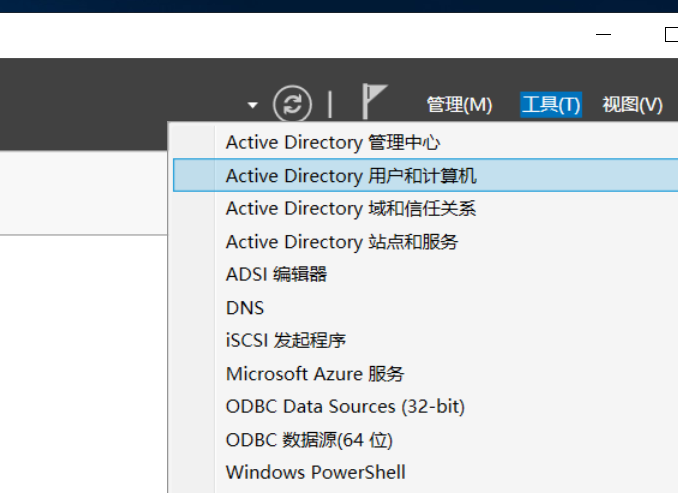The height and width of the screenshot is (493, 678).
Task: Open the DNS tool
Action: point(425,307)
